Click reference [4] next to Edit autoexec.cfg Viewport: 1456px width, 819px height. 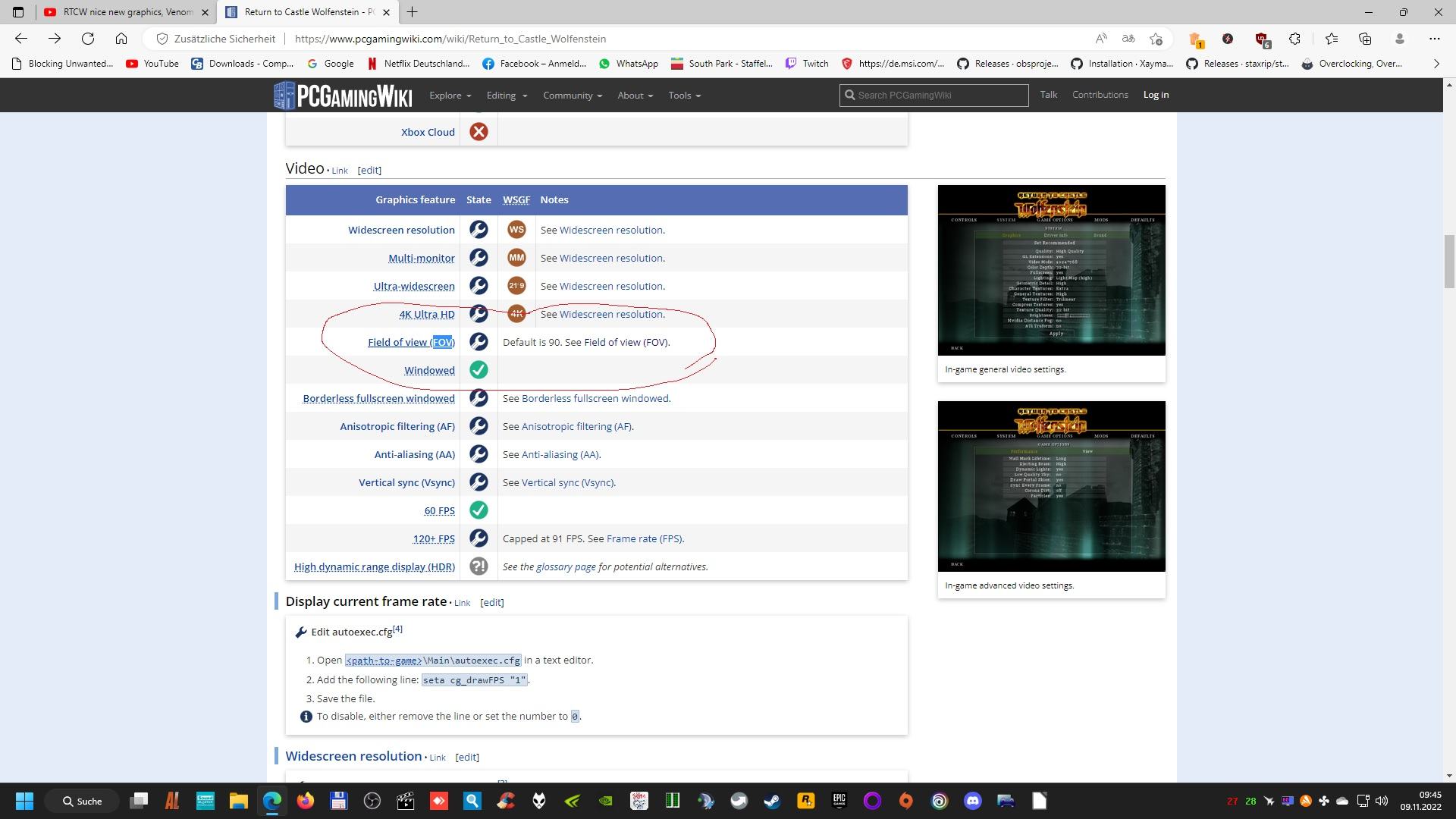pyautogui.click(x=397, y=629)
